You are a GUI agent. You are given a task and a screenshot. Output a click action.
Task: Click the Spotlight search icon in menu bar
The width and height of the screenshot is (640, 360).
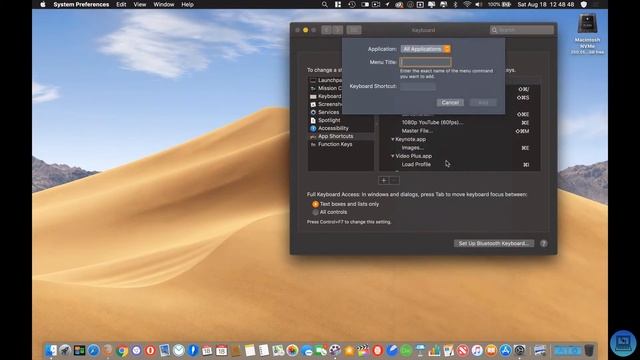(324, 4)
